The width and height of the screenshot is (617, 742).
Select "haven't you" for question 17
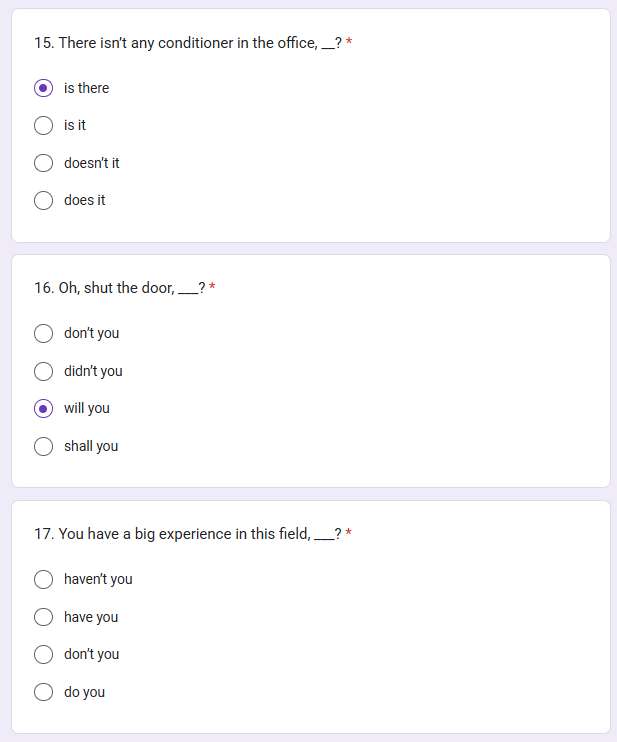coord(44,579)
